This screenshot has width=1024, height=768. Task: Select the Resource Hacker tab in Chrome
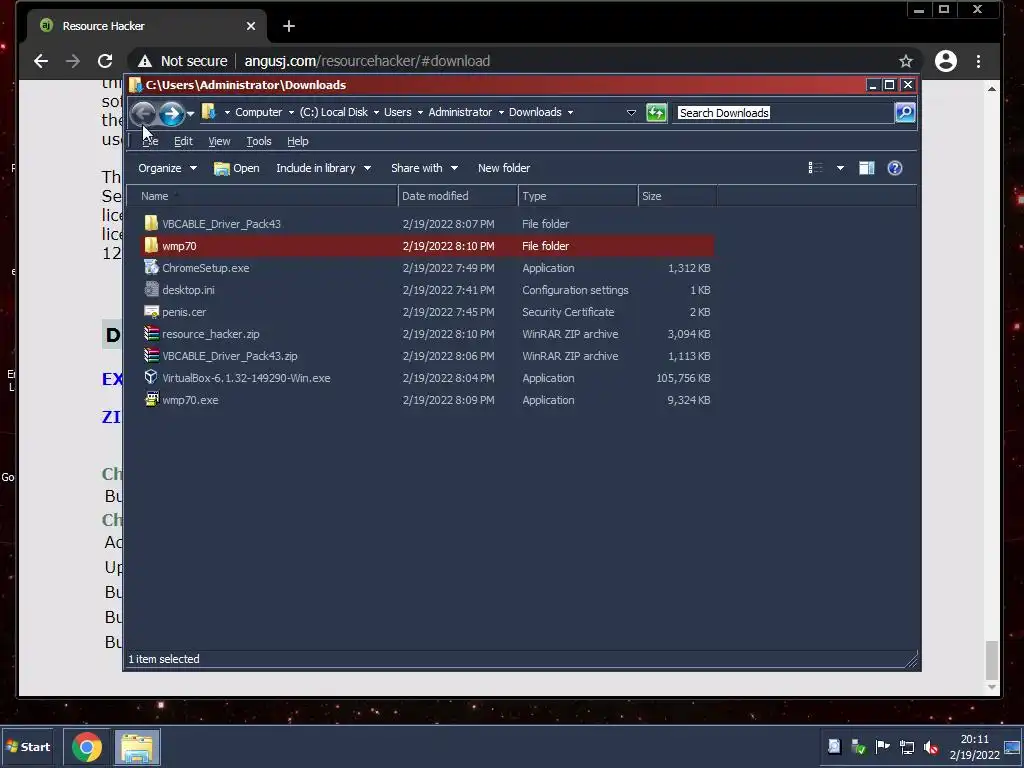click(x=147, y=26)
